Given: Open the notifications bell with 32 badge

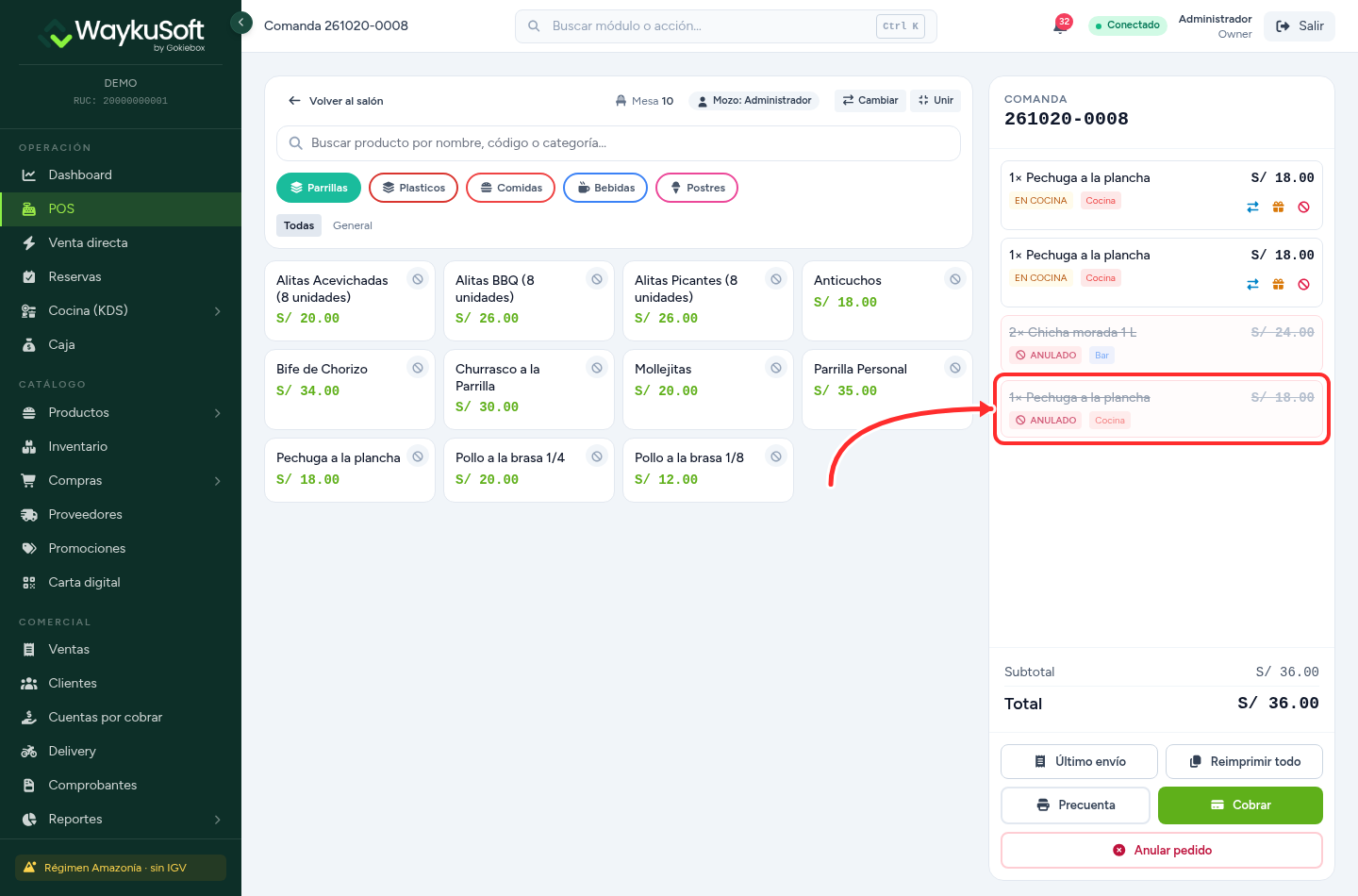Looking at the screenshot, I should pyautogui.click(x=1060, y=25).
